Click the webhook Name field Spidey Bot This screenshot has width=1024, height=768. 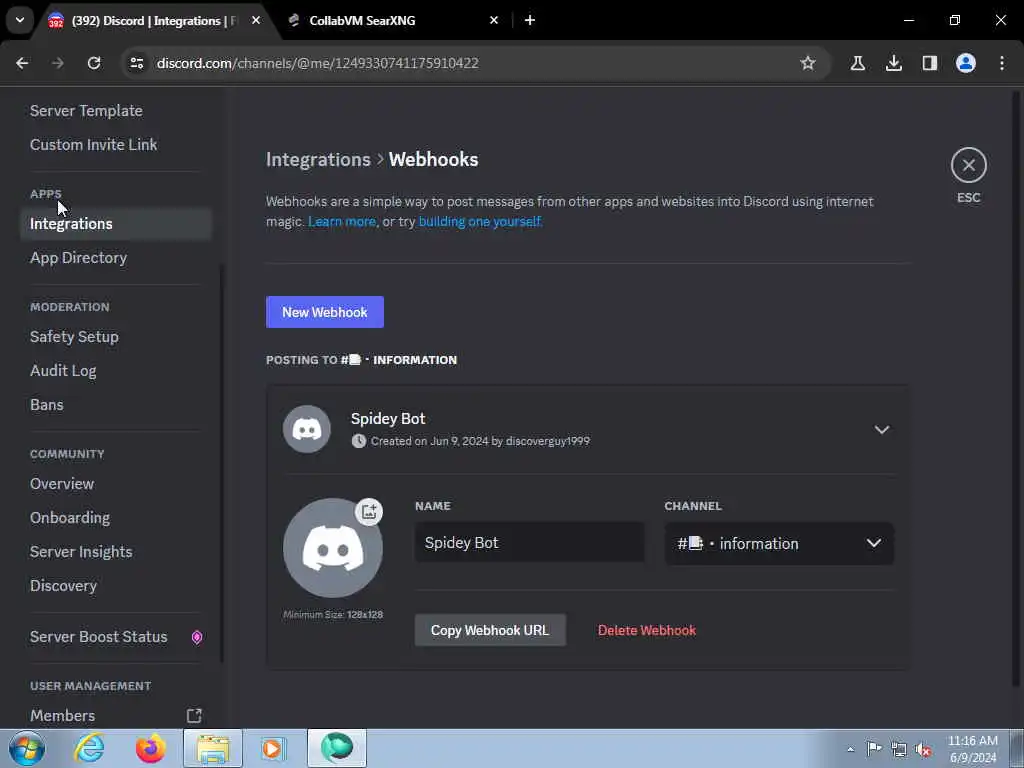click(530, 543)
